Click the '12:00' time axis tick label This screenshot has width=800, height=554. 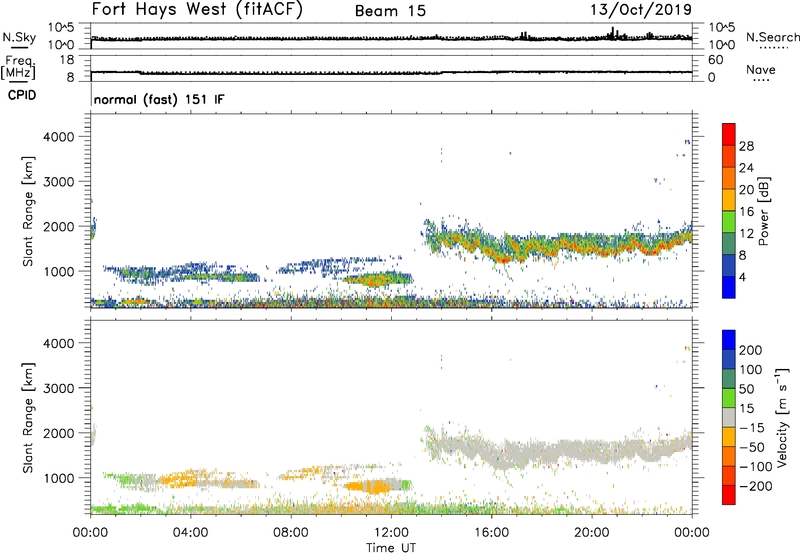(x=391, y=533)
